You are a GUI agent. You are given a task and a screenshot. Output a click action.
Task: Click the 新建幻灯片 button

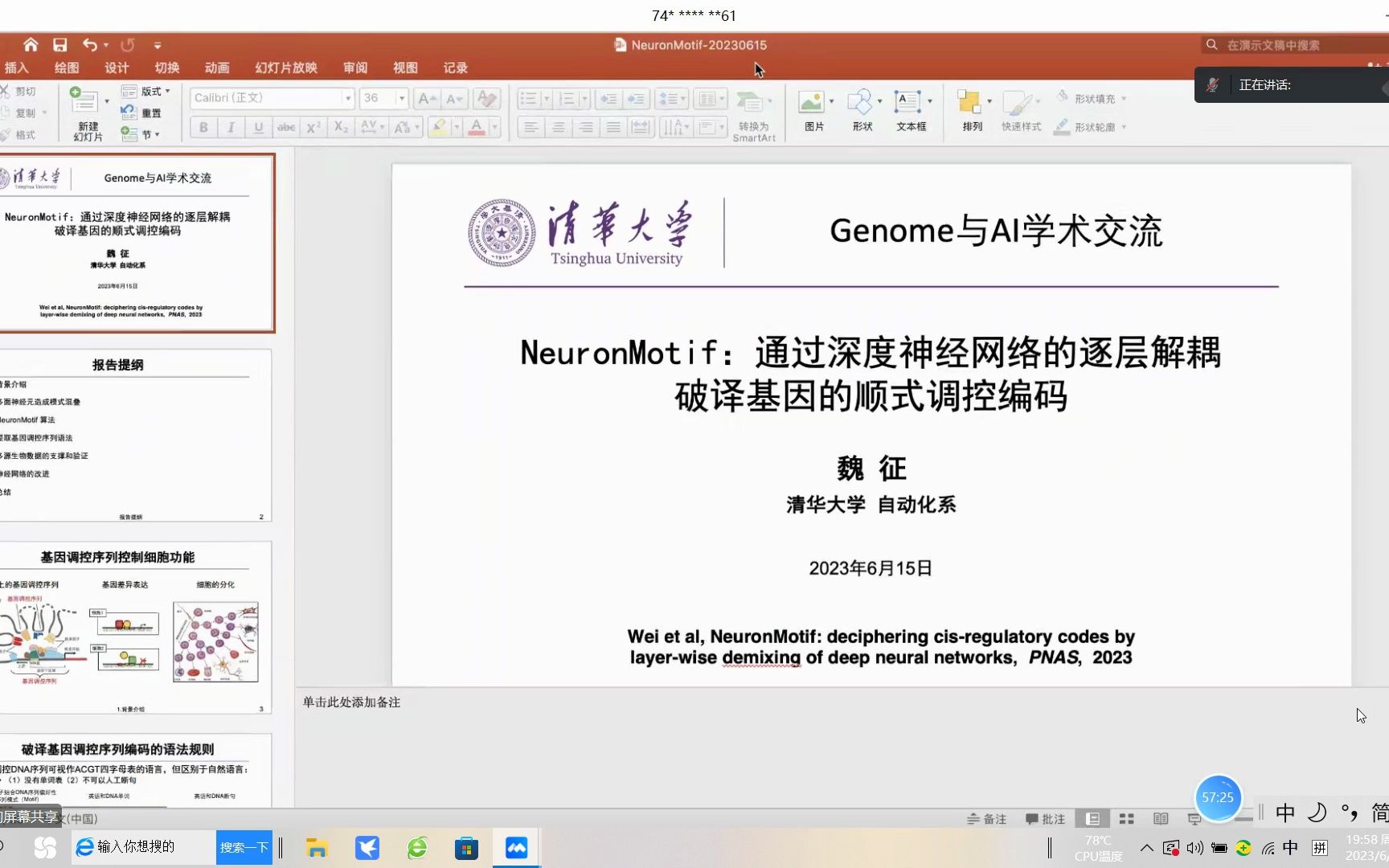tap(88, 114)
